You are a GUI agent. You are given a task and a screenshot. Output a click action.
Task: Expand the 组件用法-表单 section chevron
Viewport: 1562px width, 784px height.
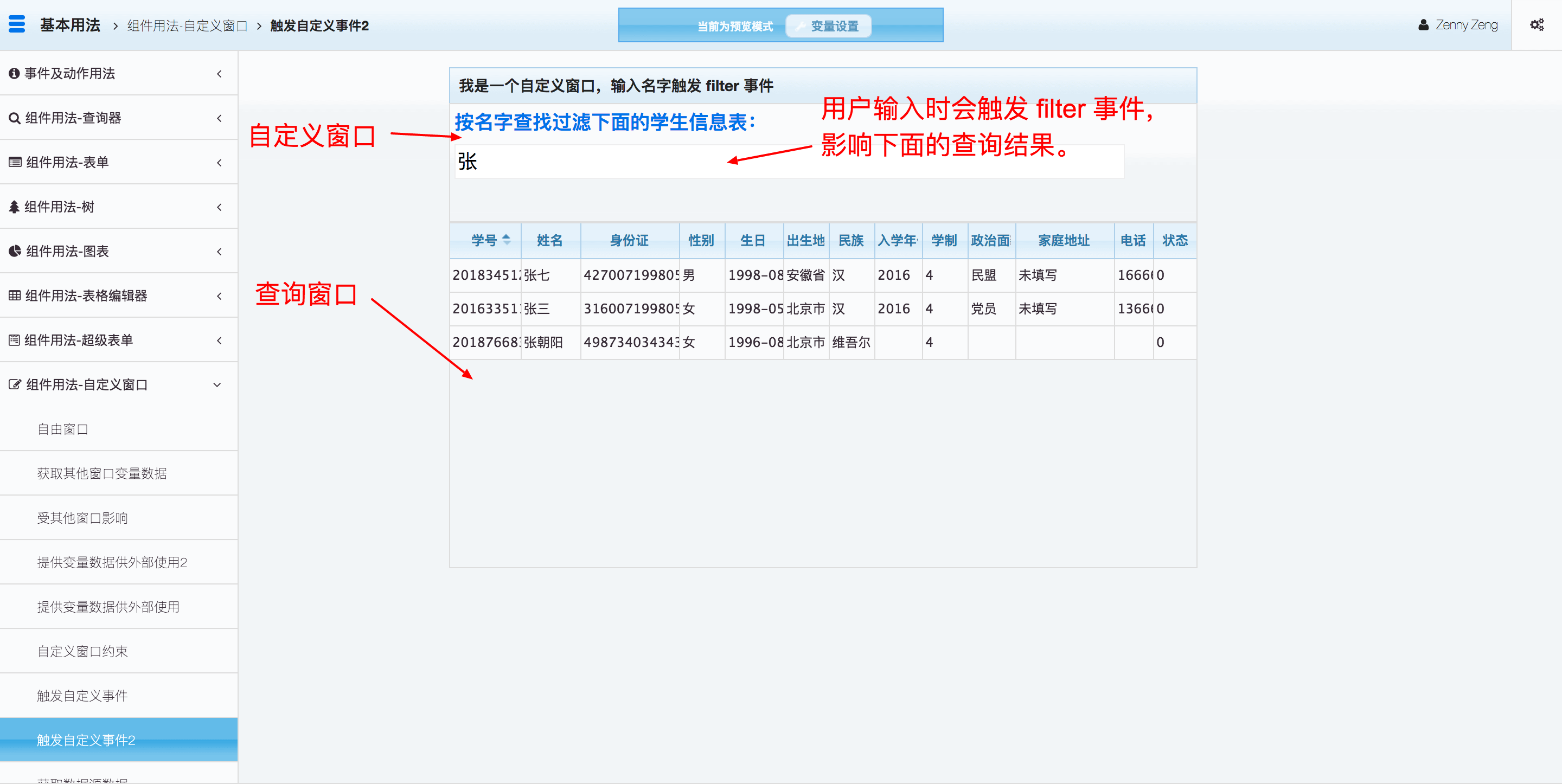pos(219,163)
